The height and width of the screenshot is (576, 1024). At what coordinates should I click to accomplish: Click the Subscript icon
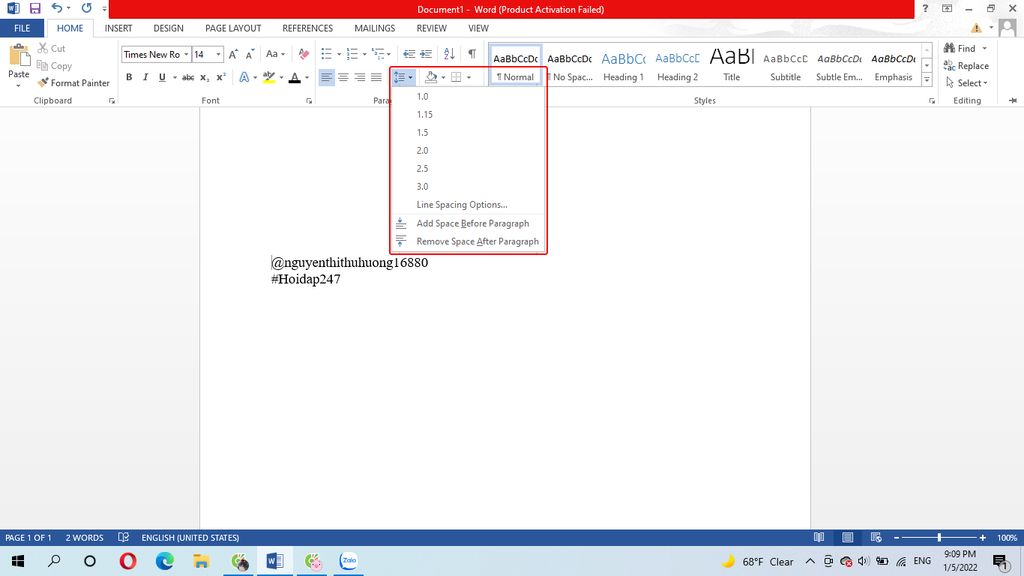pyautogui.click(x=204, y=77)
